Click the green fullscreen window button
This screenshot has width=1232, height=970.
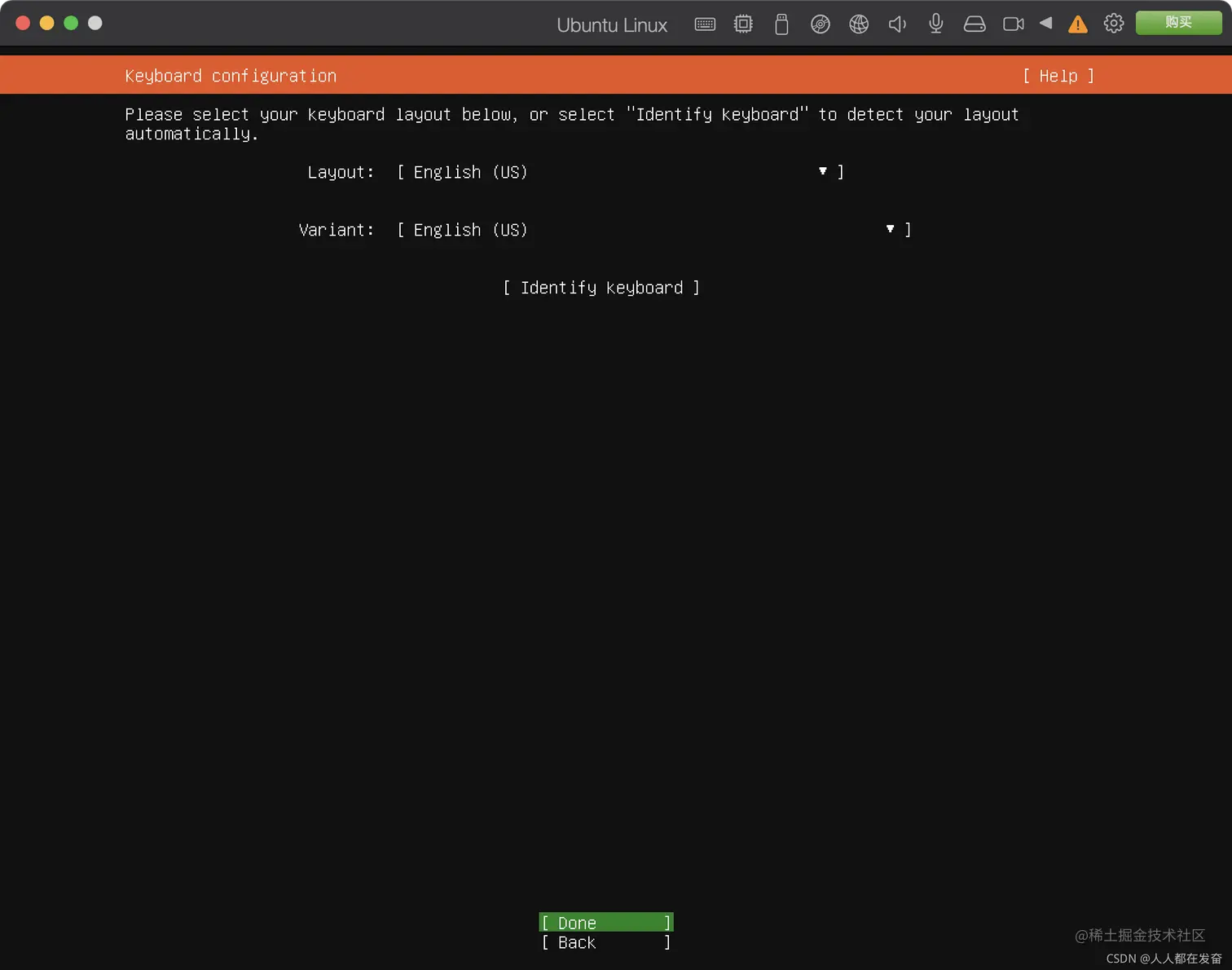pos(71,23)
